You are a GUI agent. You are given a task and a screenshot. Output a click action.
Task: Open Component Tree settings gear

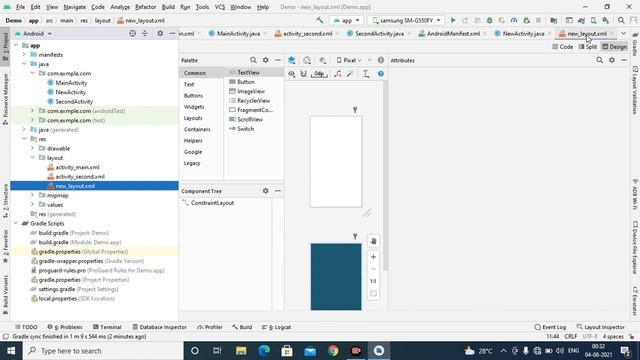265,191
